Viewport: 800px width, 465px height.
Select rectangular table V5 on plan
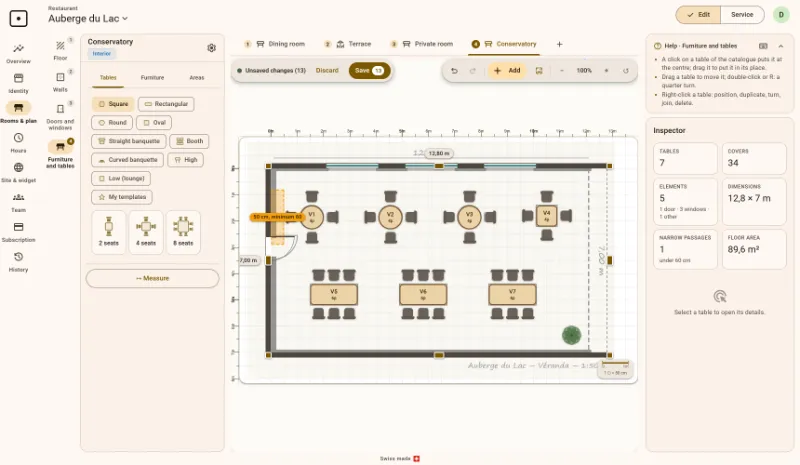coord(334,295)
